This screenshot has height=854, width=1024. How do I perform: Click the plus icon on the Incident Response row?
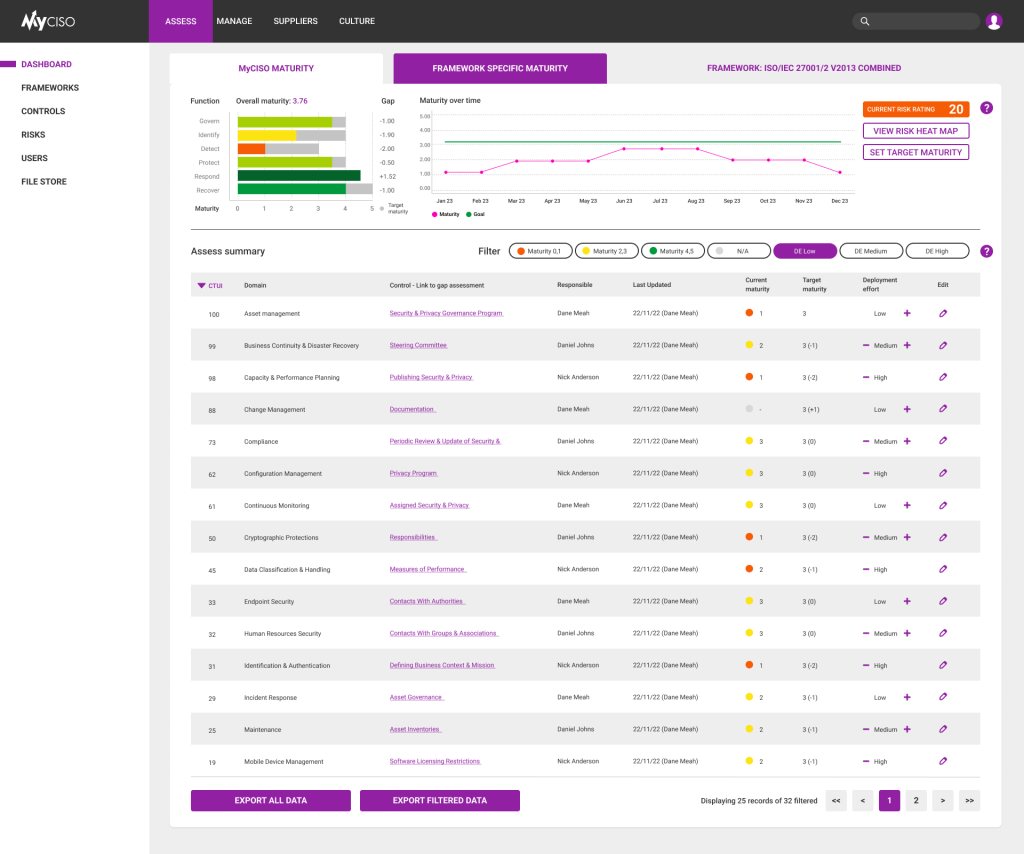[906, 697]
